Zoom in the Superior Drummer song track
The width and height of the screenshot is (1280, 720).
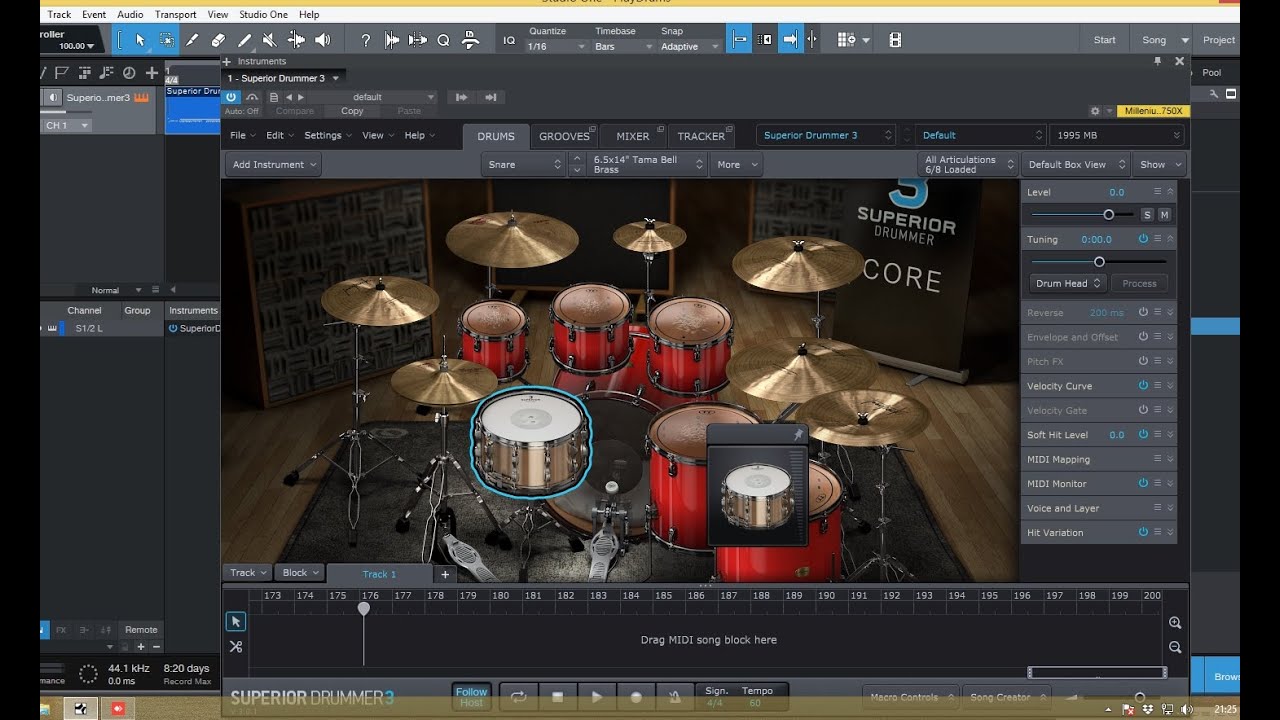[x=1175, y=623]
